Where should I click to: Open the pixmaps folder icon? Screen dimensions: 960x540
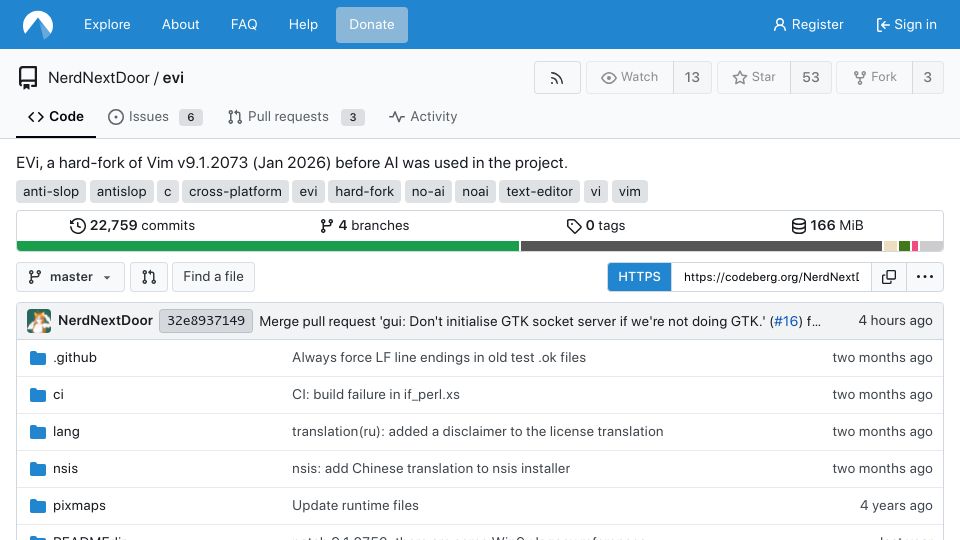(x=38, y=506)
